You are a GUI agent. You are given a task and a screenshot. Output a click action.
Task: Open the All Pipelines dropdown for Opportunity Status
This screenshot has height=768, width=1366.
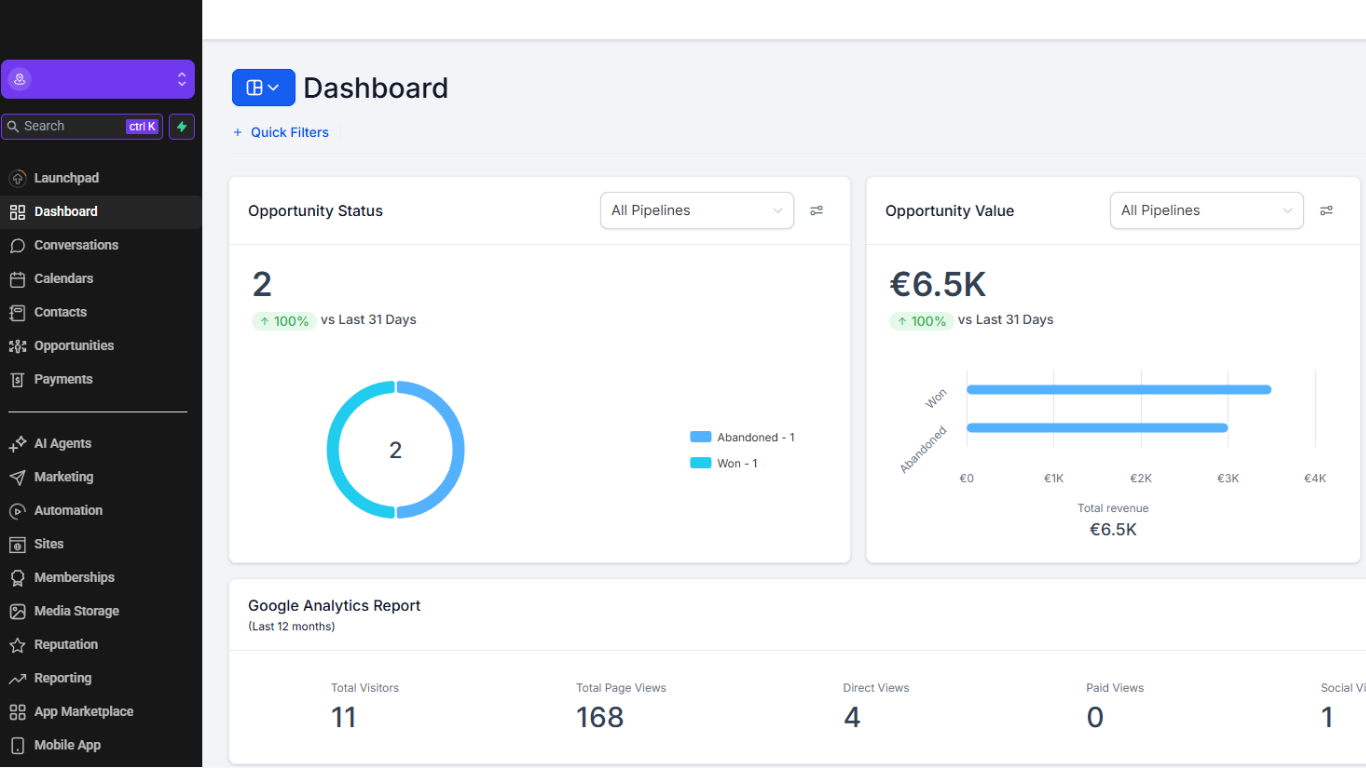coord(696,210)
